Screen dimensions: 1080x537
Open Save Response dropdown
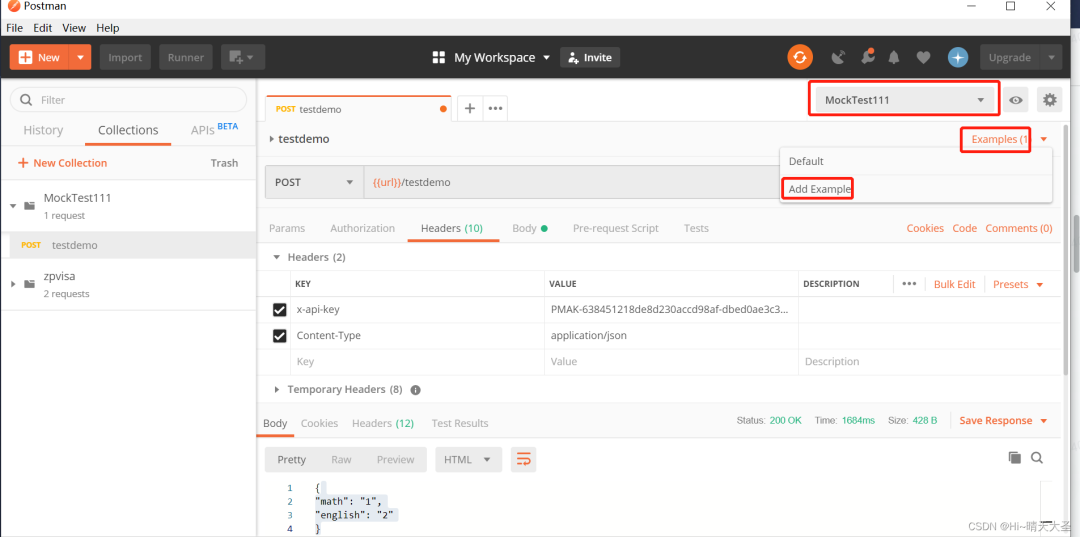point(1004,421)
